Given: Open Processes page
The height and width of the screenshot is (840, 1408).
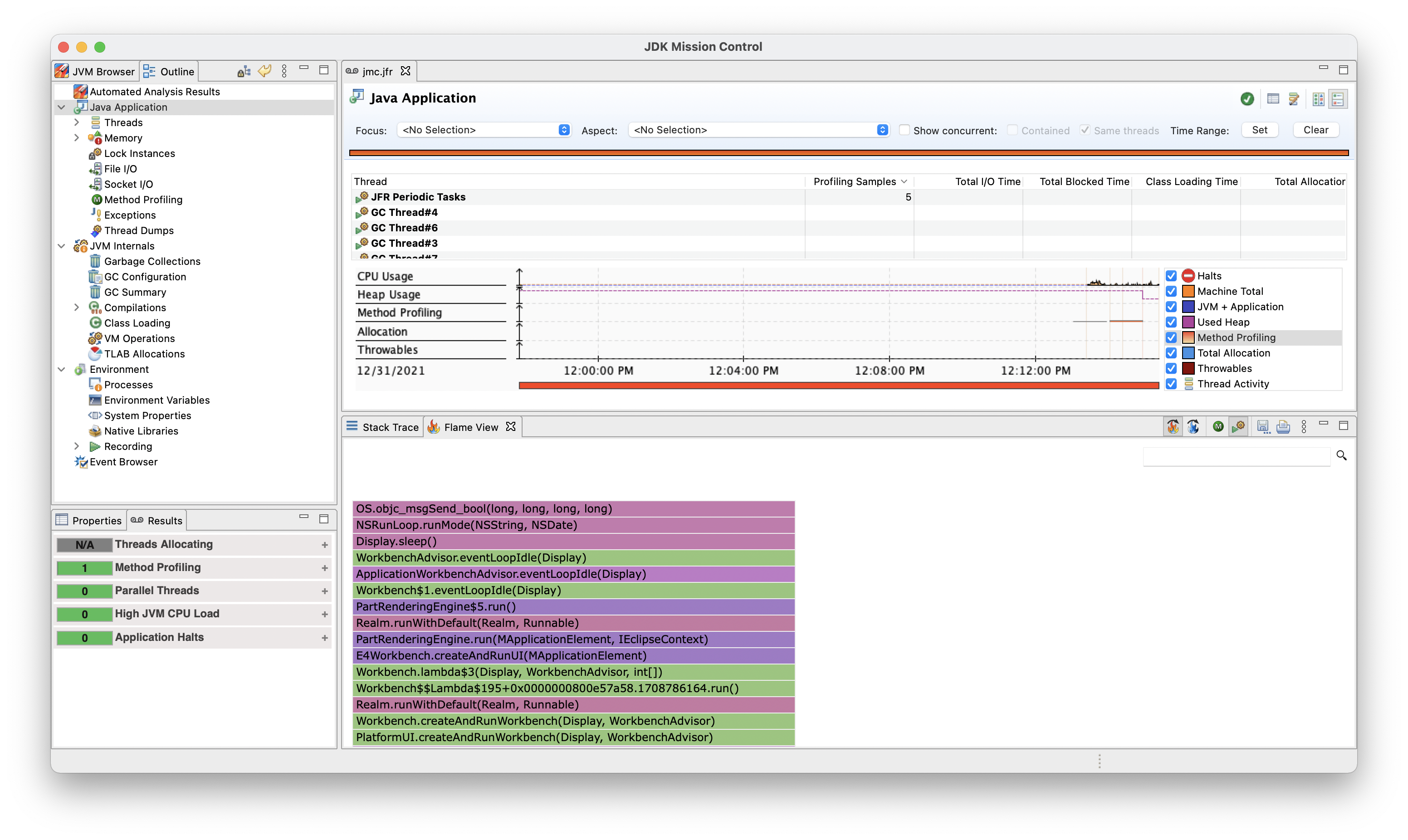Looking at the screenshot, I should pos(128,385).
